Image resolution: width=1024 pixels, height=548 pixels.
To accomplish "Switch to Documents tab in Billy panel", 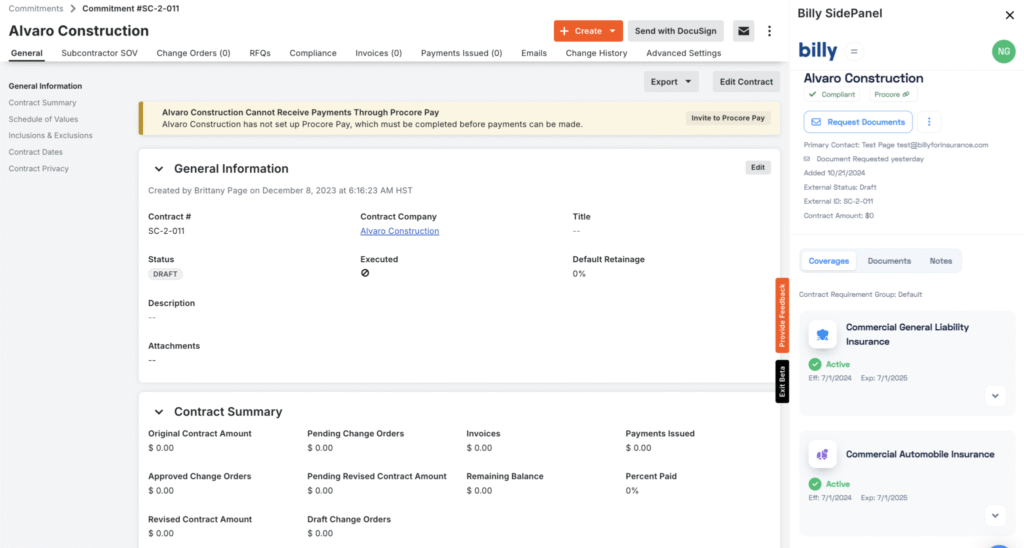I will click(889, 261).
